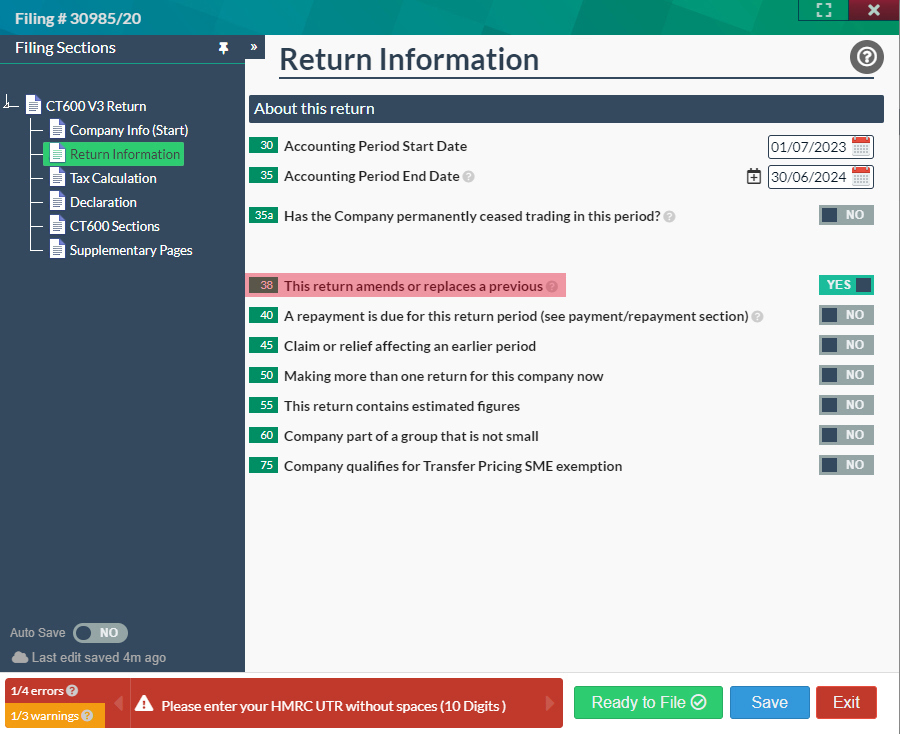Open calendar for Accounting Period Start Date
900x734 pixels.
tap(860, 146)
